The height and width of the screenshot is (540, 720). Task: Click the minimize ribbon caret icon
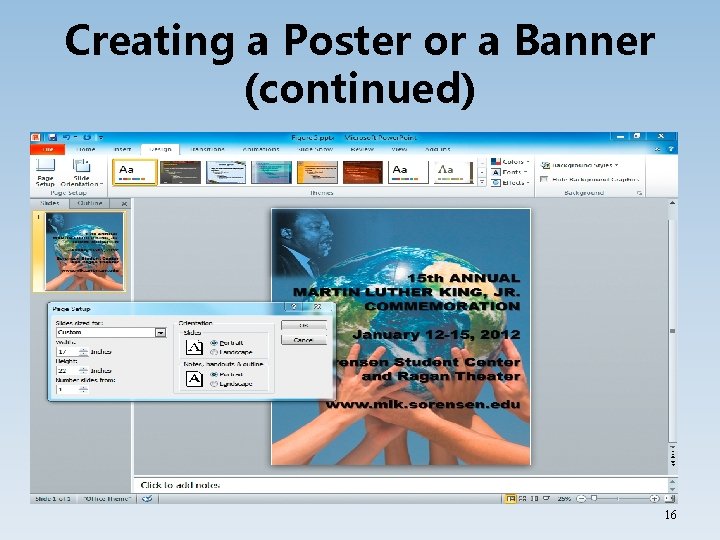tap(657, 149)
